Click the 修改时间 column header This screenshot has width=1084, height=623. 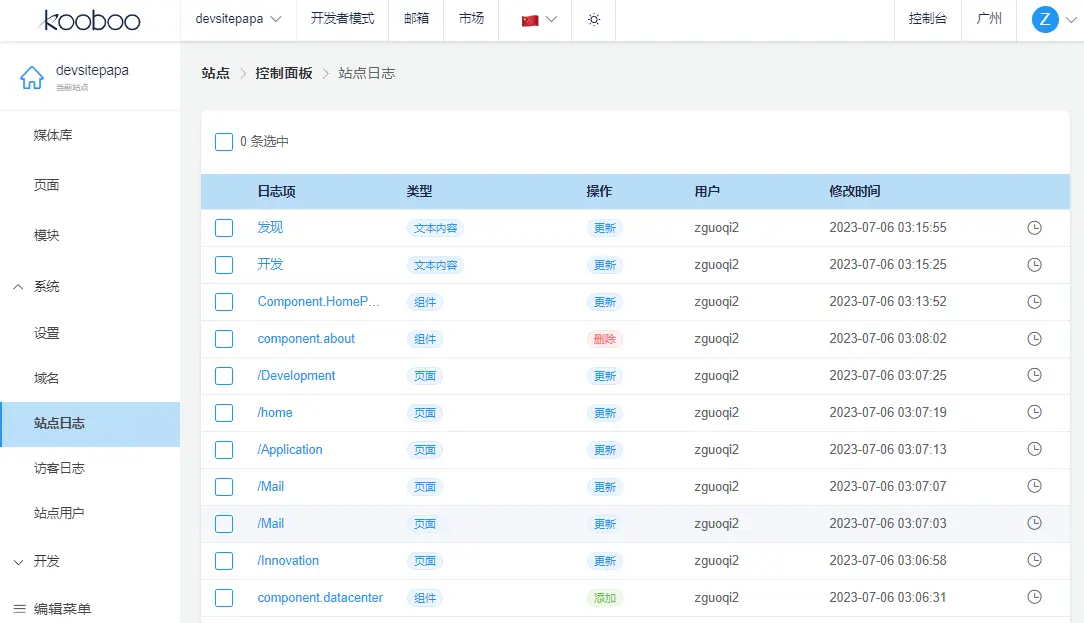[855, 191]
